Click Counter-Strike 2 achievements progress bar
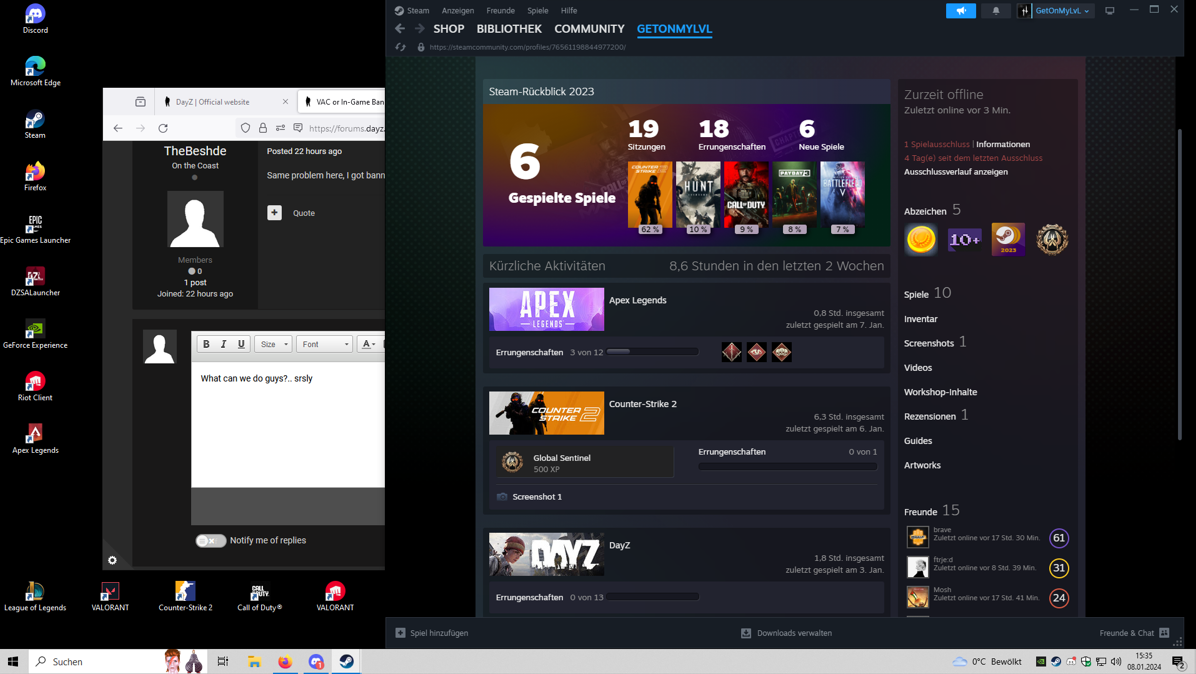 point(787,467)
